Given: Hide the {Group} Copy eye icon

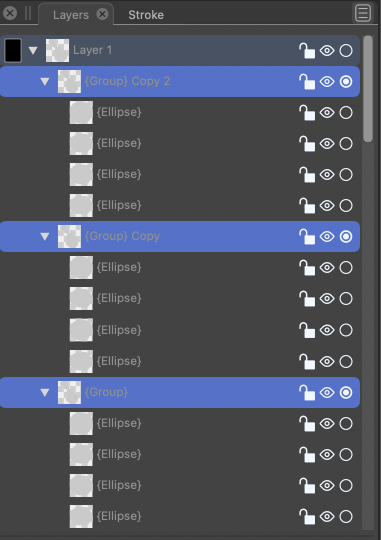Looking at the screenshot, I should (327, 237).
